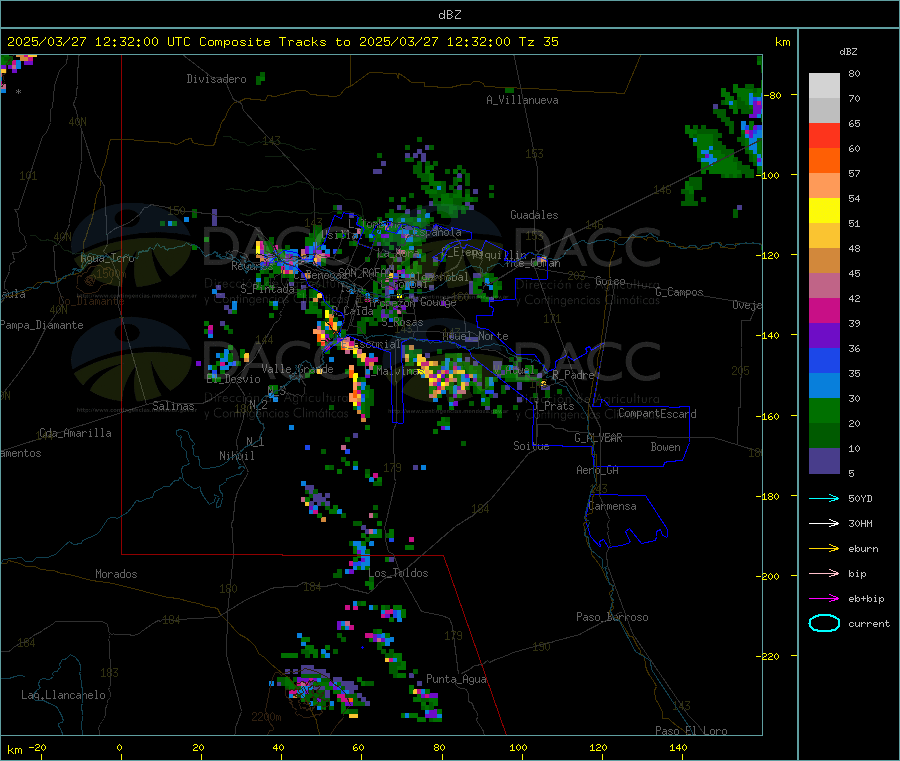Click the 'Composite Tracks to' timestamp header
The height and width of the screenshot is (761, 900).
pos(283,42)
